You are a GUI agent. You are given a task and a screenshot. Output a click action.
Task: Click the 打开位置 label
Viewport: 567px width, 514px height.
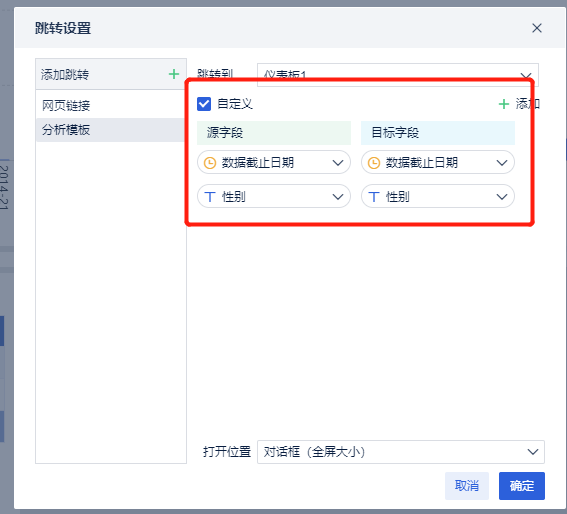pos(227,452)
